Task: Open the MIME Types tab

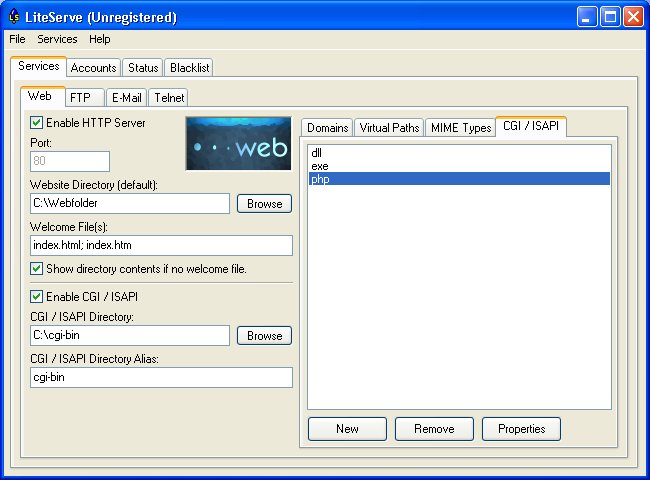Action: point(461,127)
